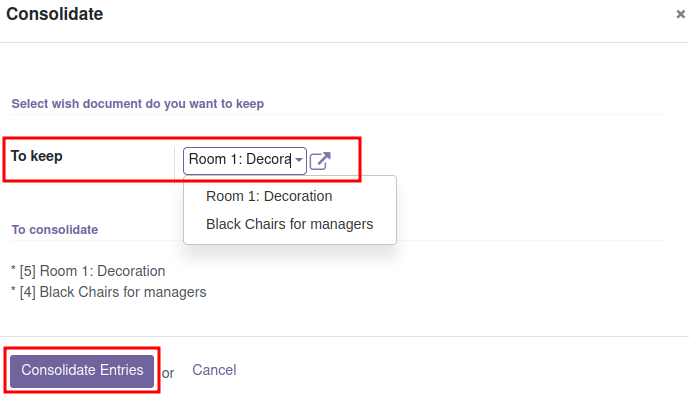The width and height of the screenshot is (689, 401).
Task: Click inside the To keep text field
Action: [x=240, y=160]
